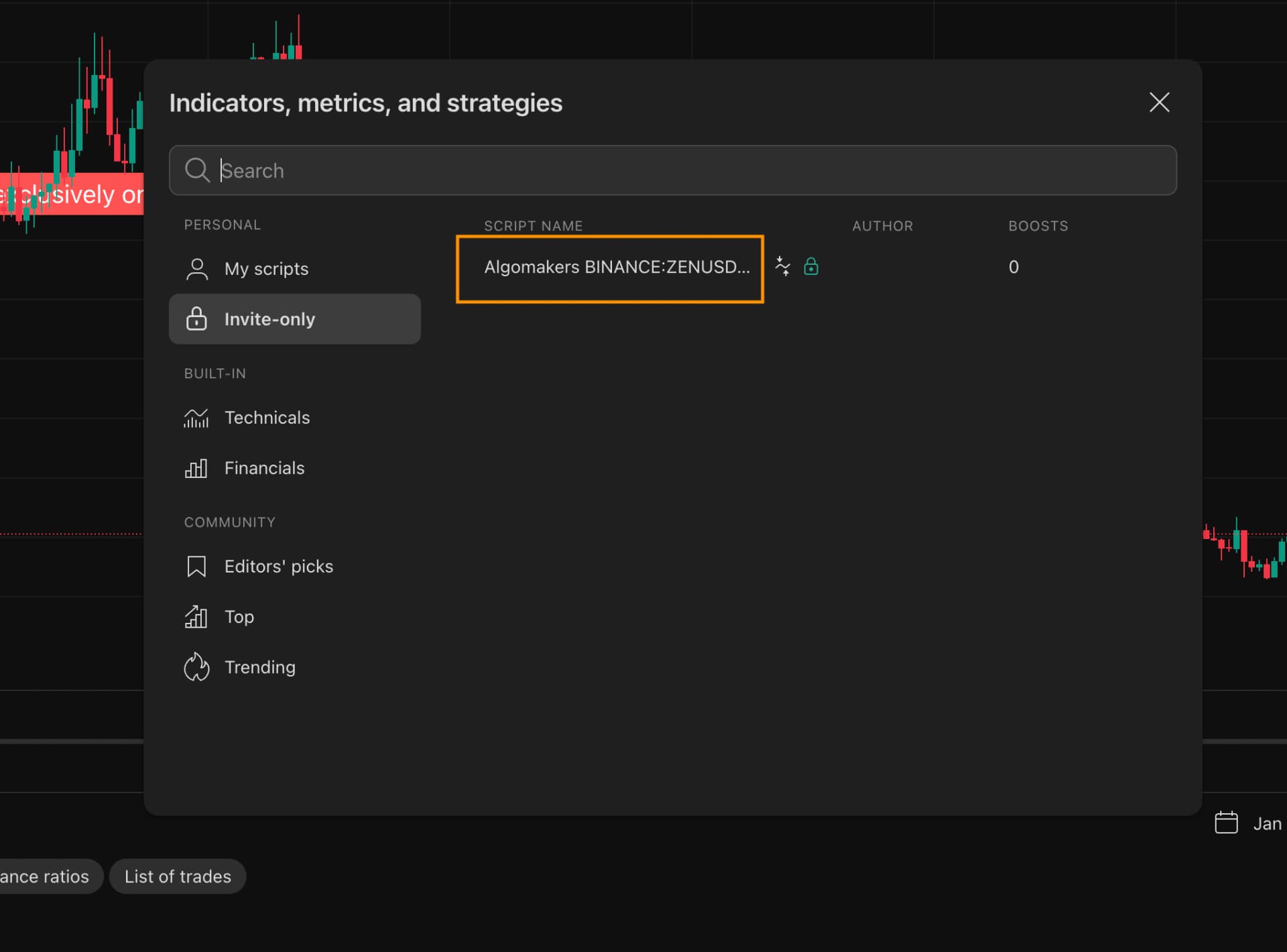This screenshot has width=1287, height=952.
Task: Select the Algomakers BINANCE:ZENUSD script row
Action: pos(610,267)
